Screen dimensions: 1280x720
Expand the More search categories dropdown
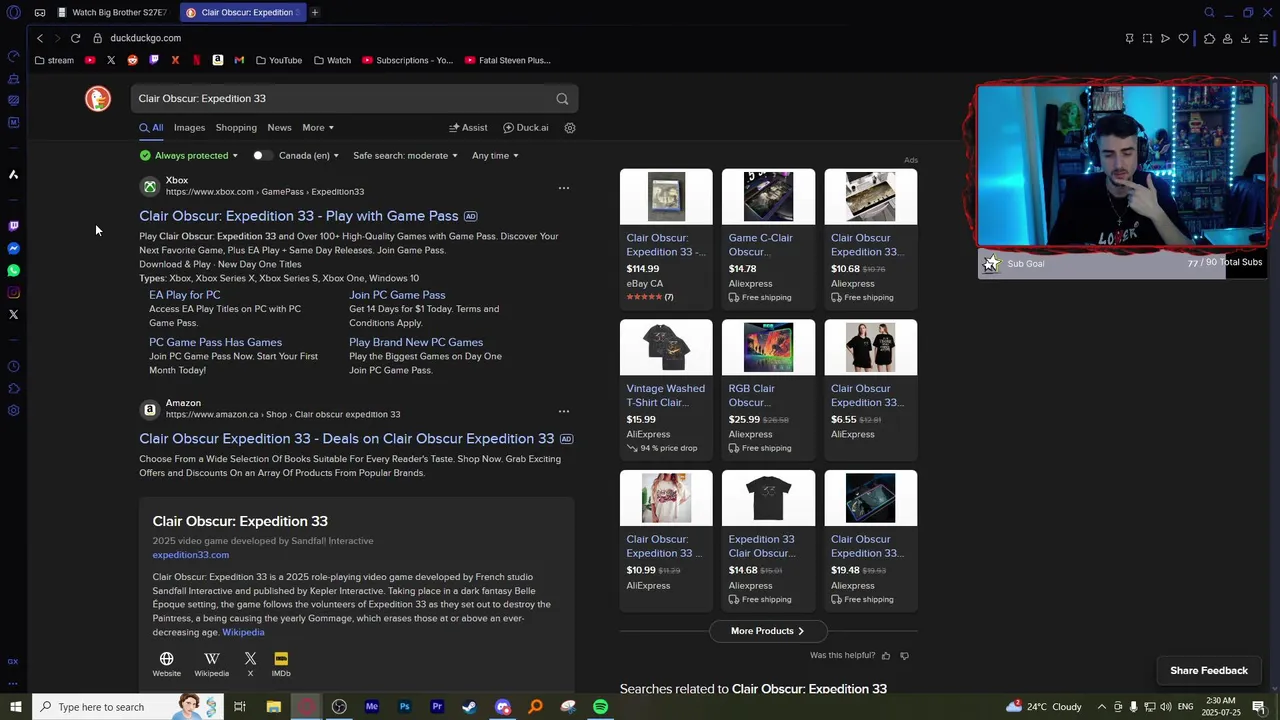318,128
